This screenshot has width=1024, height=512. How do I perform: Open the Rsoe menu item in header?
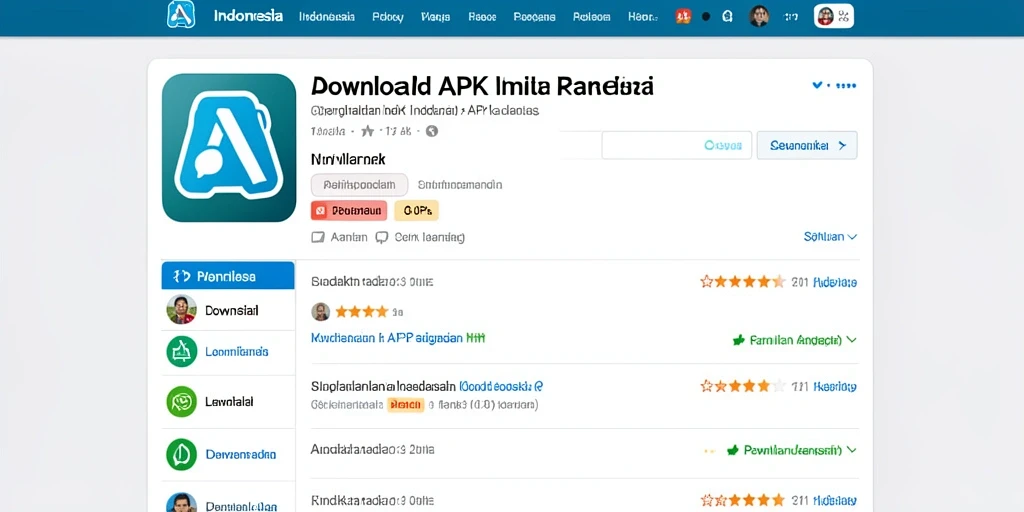[482, 16]
